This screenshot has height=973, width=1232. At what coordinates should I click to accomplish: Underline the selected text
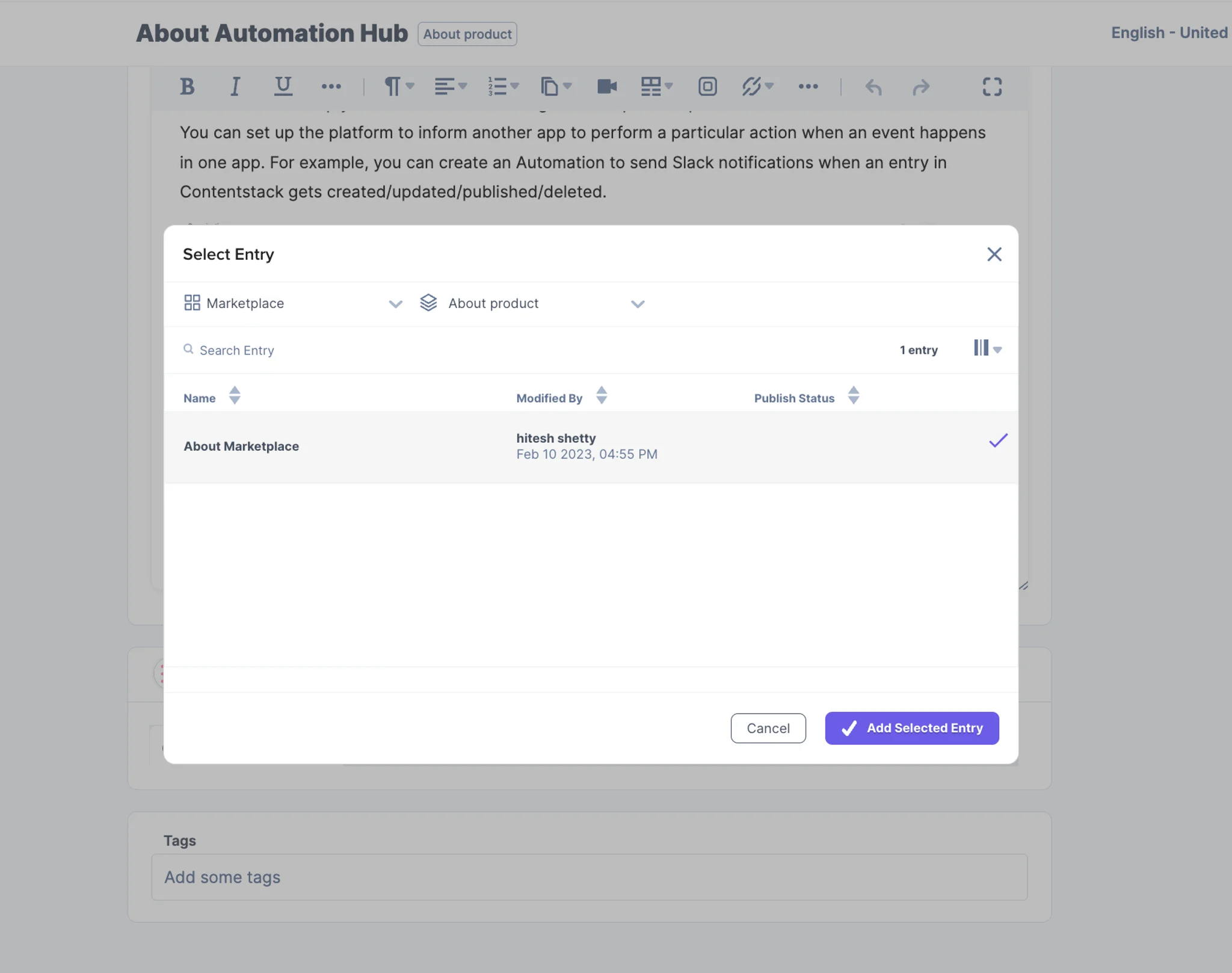point(283,87)
